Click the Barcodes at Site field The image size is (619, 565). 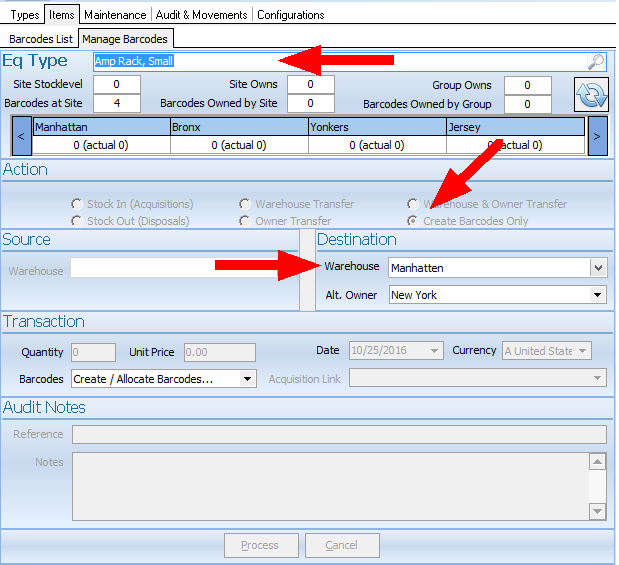pyautogui.click(x=116, y=104)
